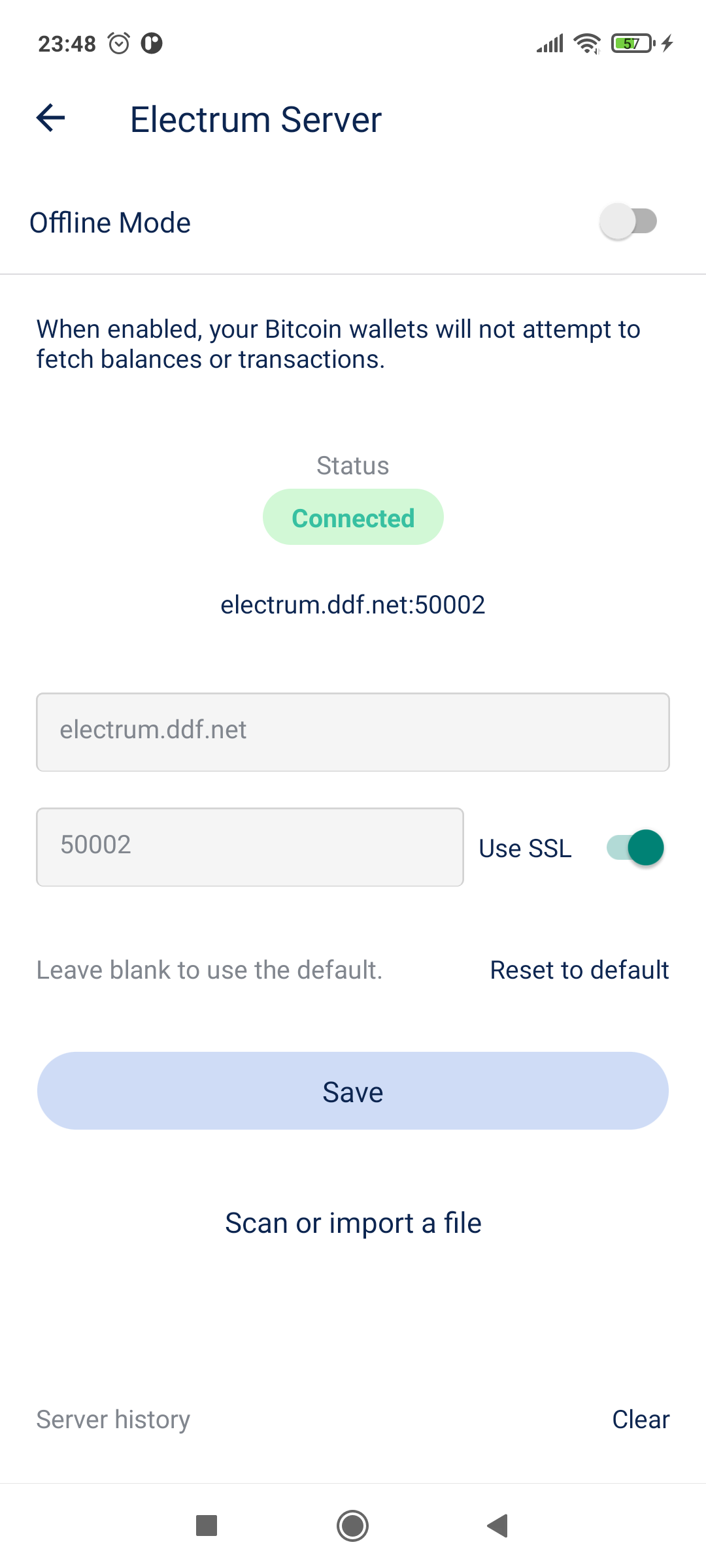The width and height of the screenshot is (706, 1568).
Task: Turn off the Use SSL toggle
Action: coord(635,847)
